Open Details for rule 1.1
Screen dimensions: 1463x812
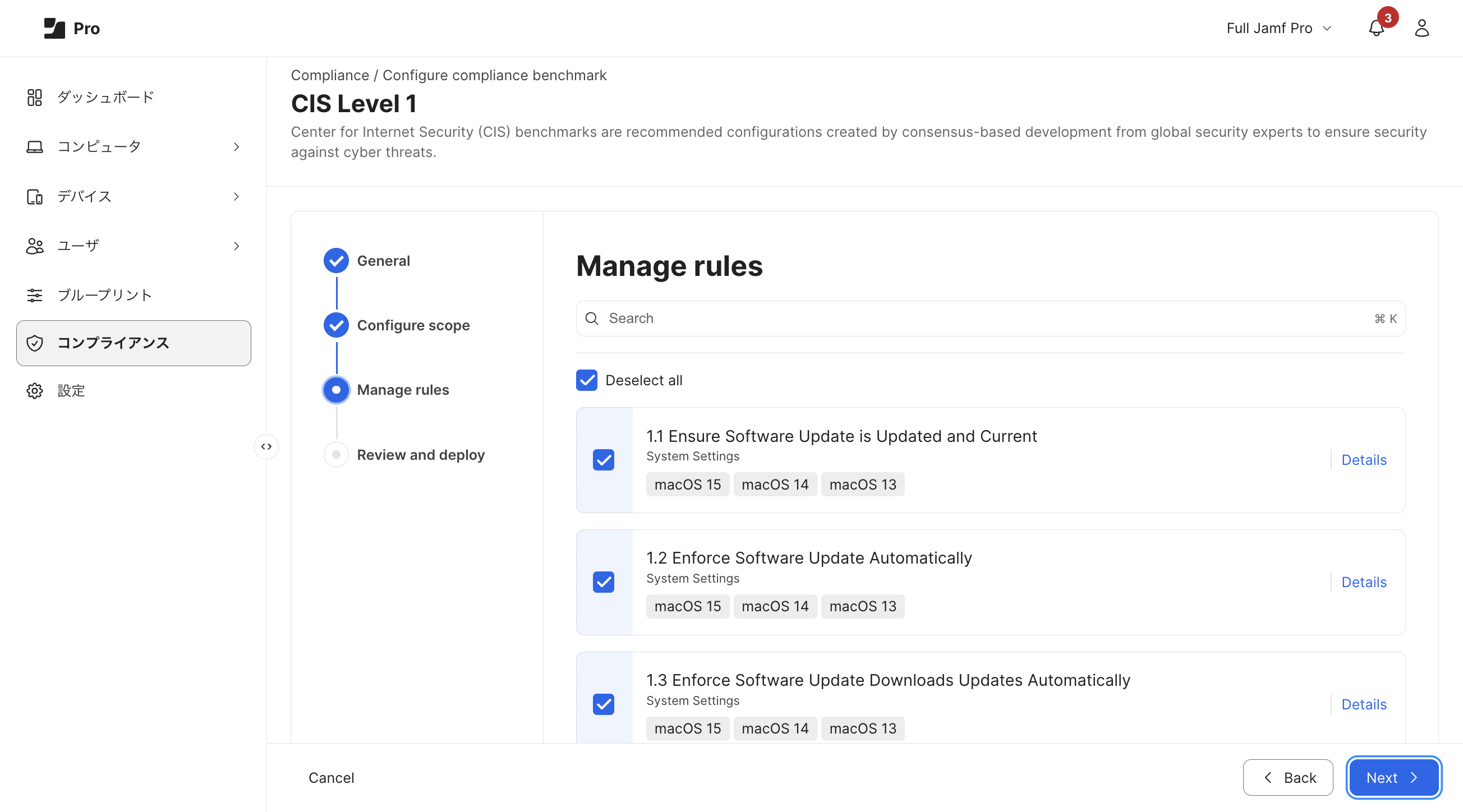[1364, 460]
